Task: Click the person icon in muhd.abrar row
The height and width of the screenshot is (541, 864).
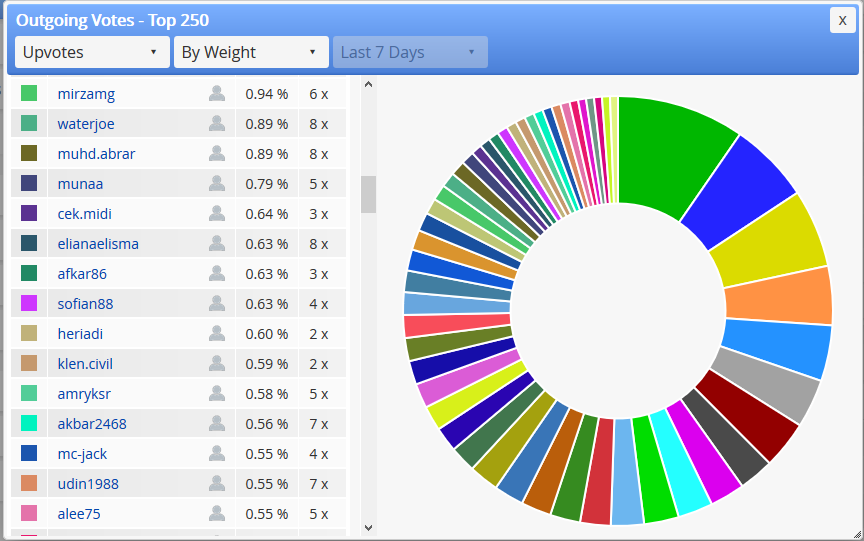Action: click(217, 154)
